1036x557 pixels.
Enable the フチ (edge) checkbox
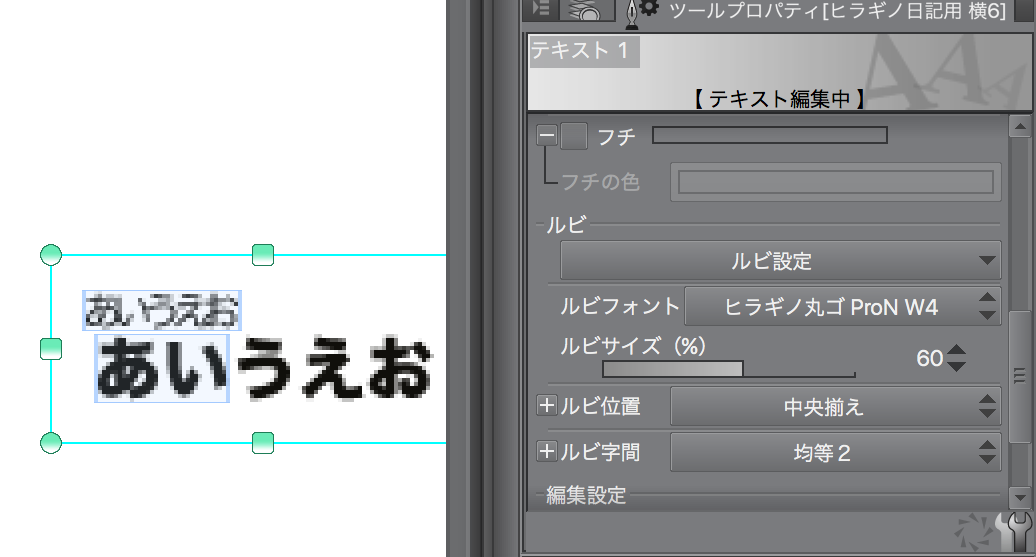(x=574, y=136)
